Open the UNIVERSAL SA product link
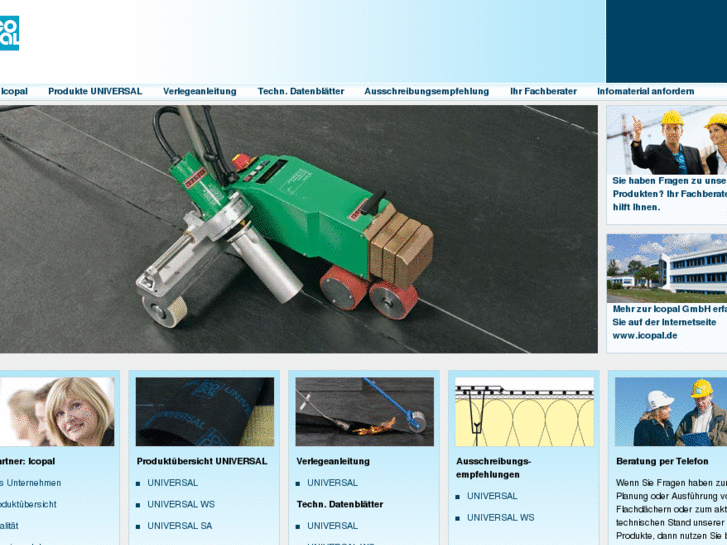 tap(179, 526)
